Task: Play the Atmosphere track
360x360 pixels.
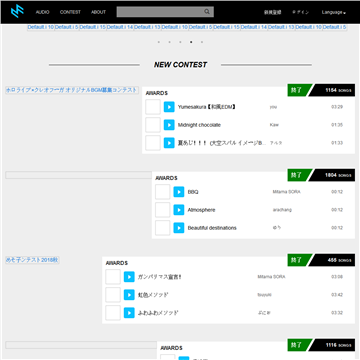Action: point(179,210)
